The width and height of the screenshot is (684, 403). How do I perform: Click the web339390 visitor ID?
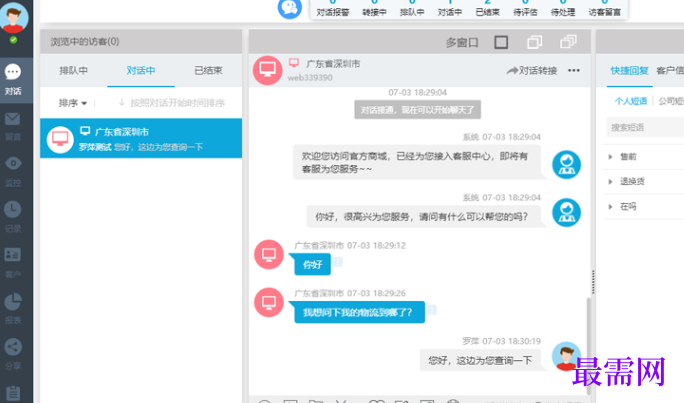tap(310, 78)
